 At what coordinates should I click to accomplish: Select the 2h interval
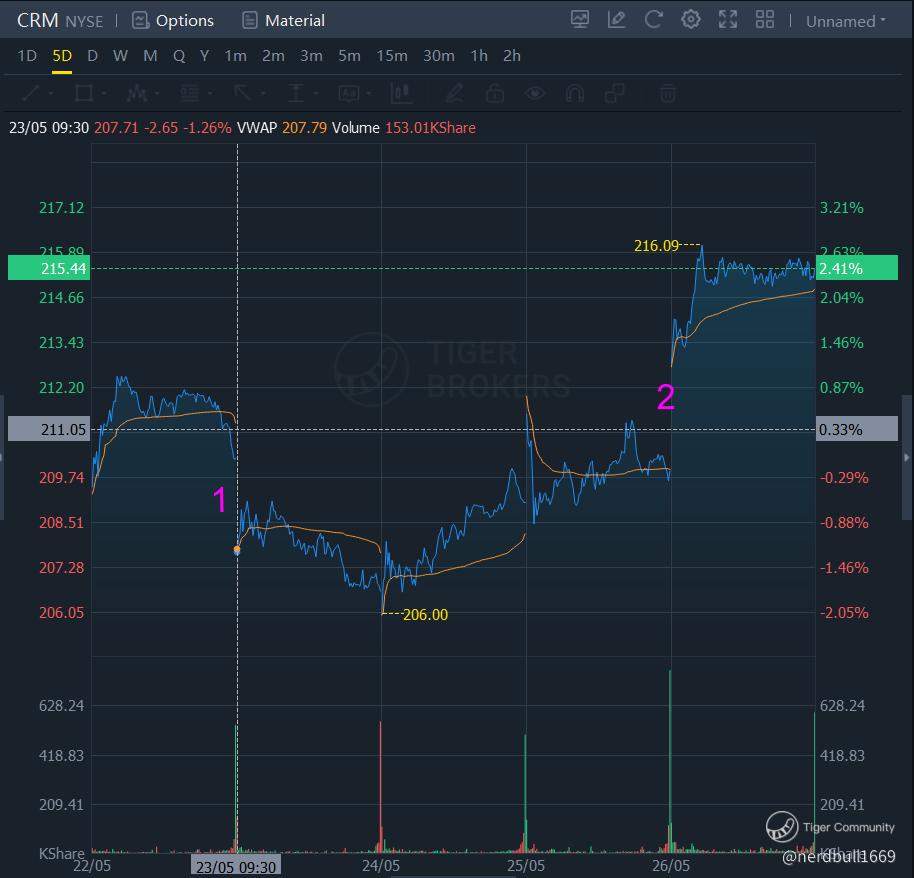point(512,56)
